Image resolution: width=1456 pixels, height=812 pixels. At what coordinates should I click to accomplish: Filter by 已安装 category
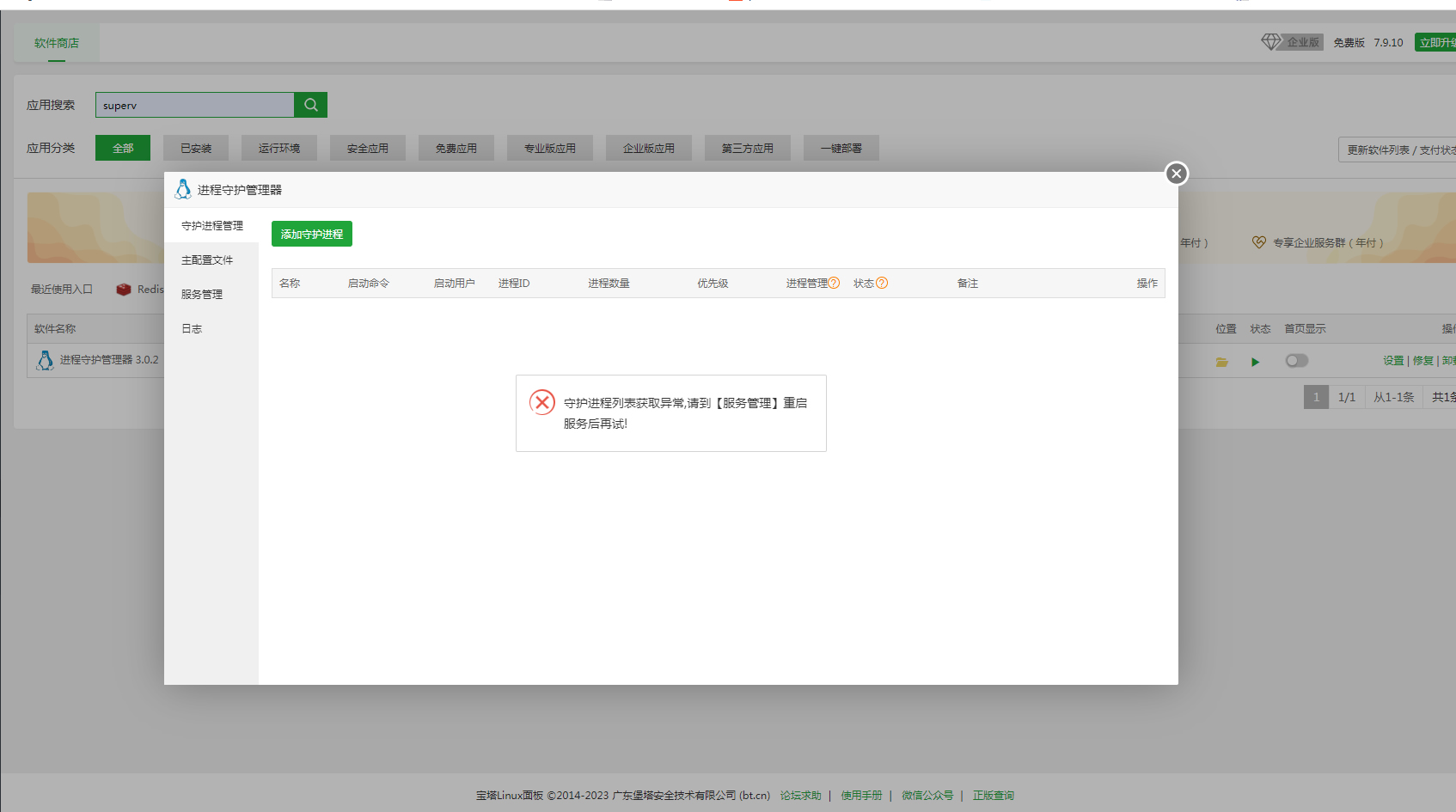point(196,148)
